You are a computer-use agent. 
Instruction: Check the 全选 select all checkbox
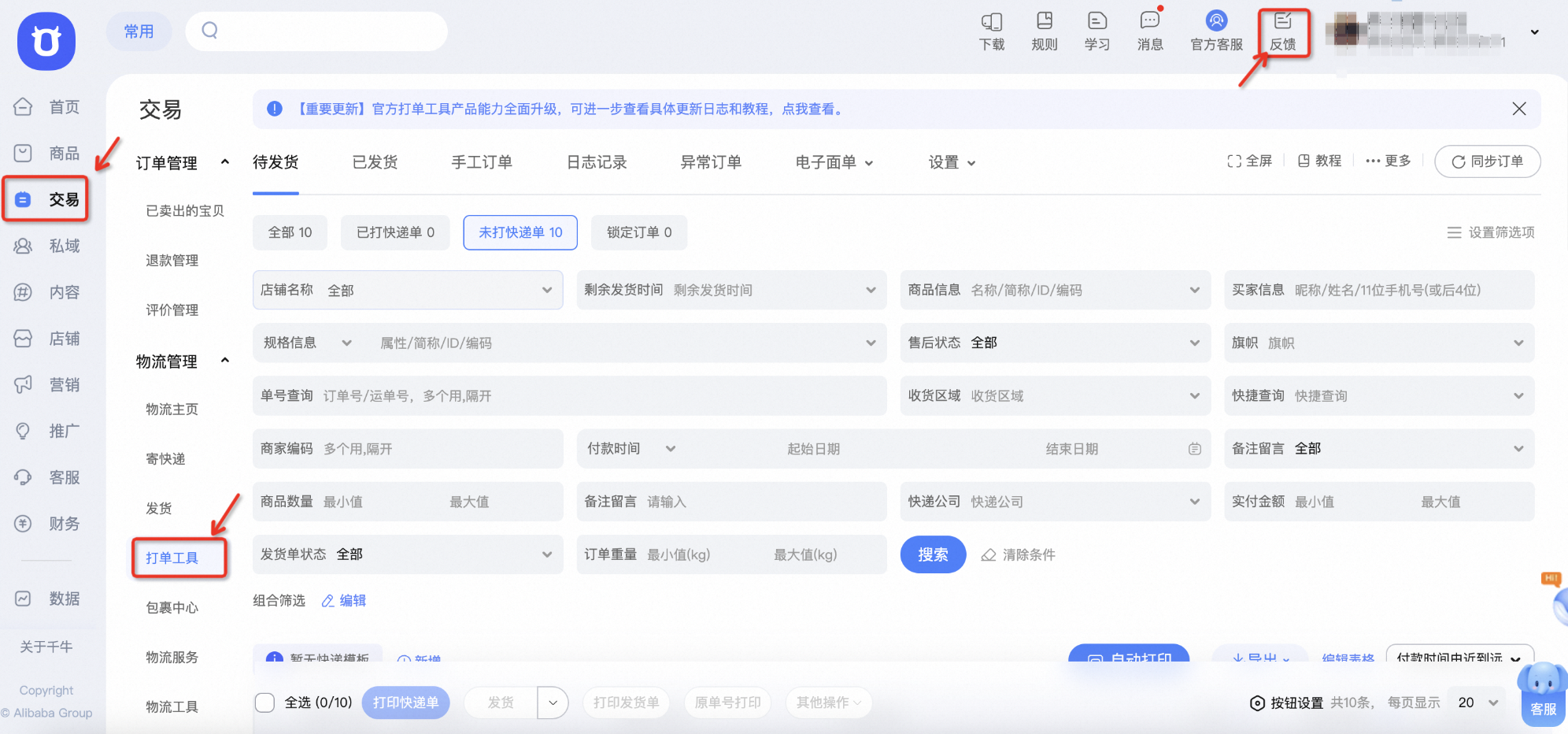coord(265,702)
